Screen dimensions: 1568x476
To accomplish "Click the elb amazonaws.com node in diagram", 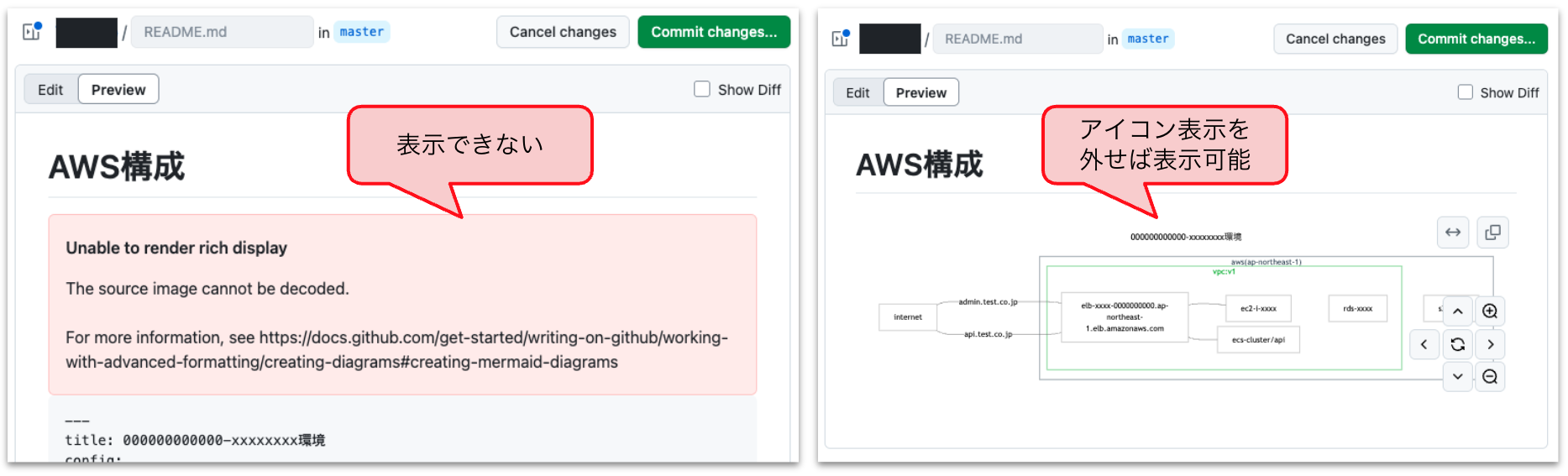I will coord(1125,317).
